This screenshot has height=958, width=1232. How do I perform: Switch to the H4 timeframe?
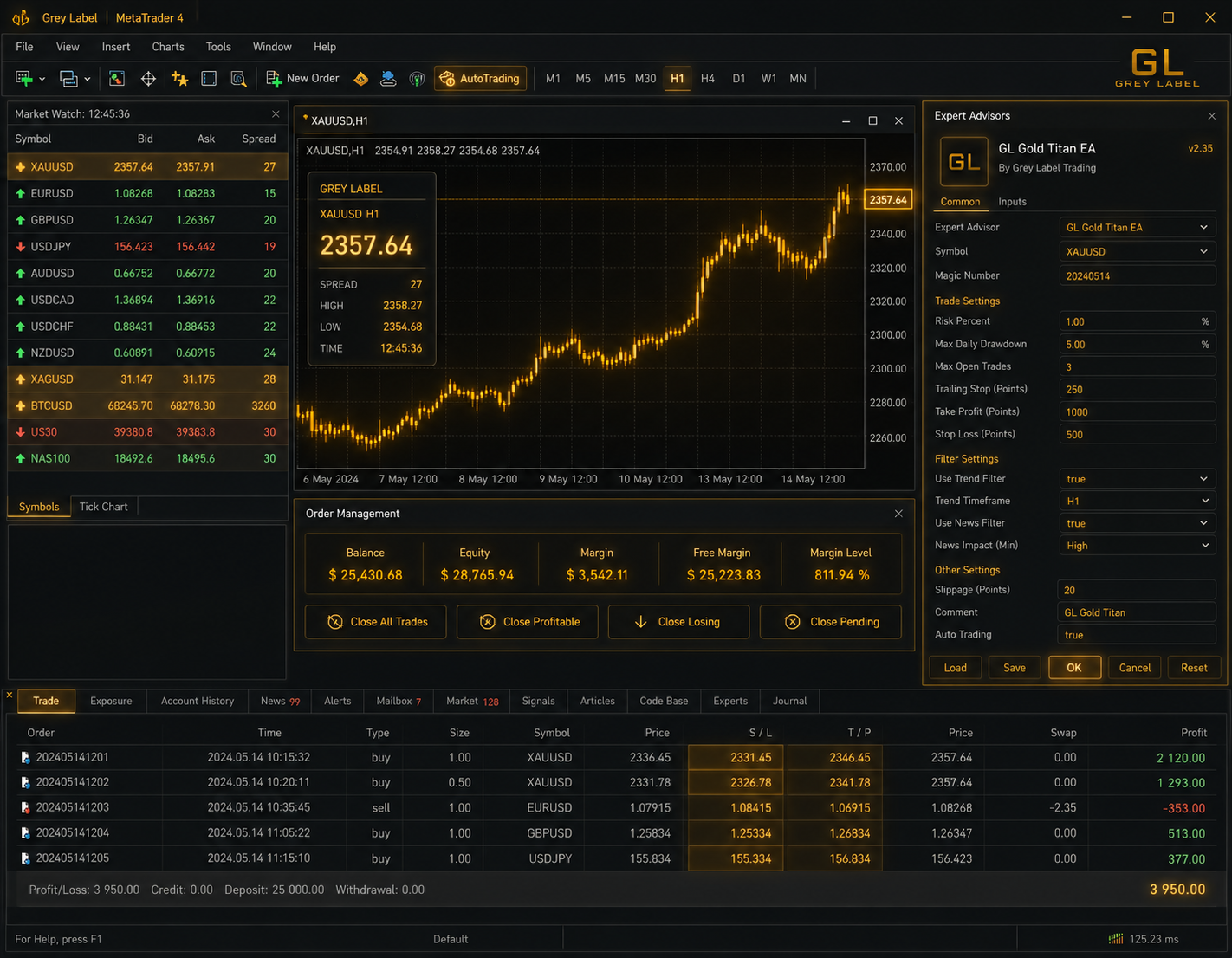708,79
